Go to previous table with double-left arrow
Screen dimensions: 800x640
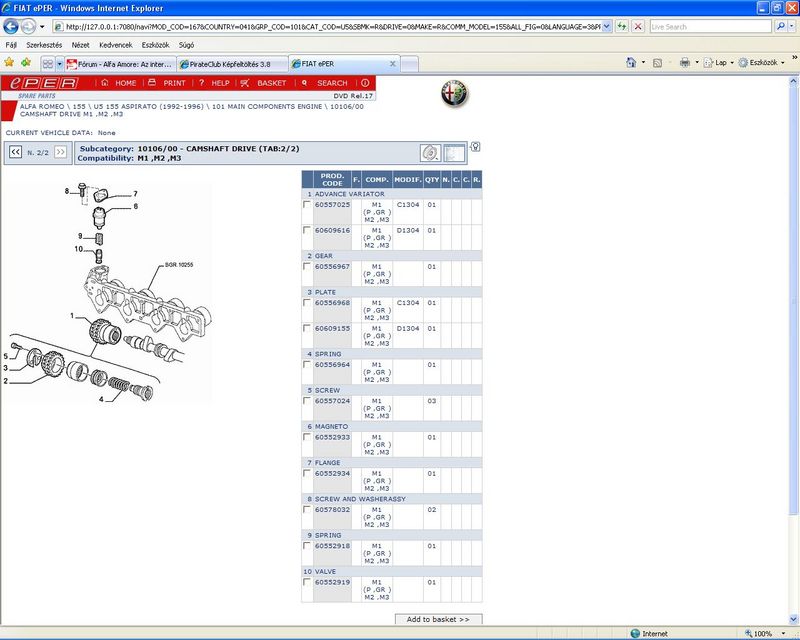click(x=16, y=152)
